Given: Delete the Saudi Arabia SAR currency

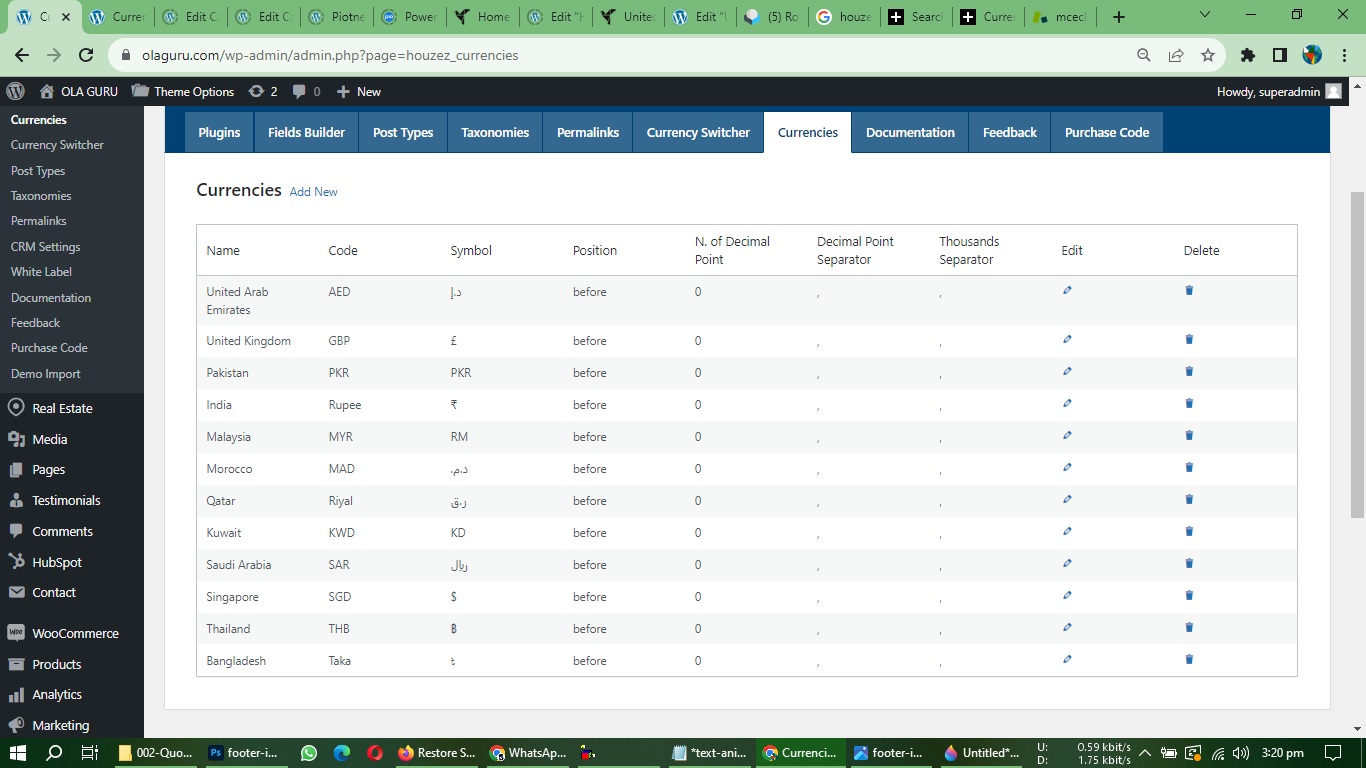Looking at the screenshot, I should 1189,563.
